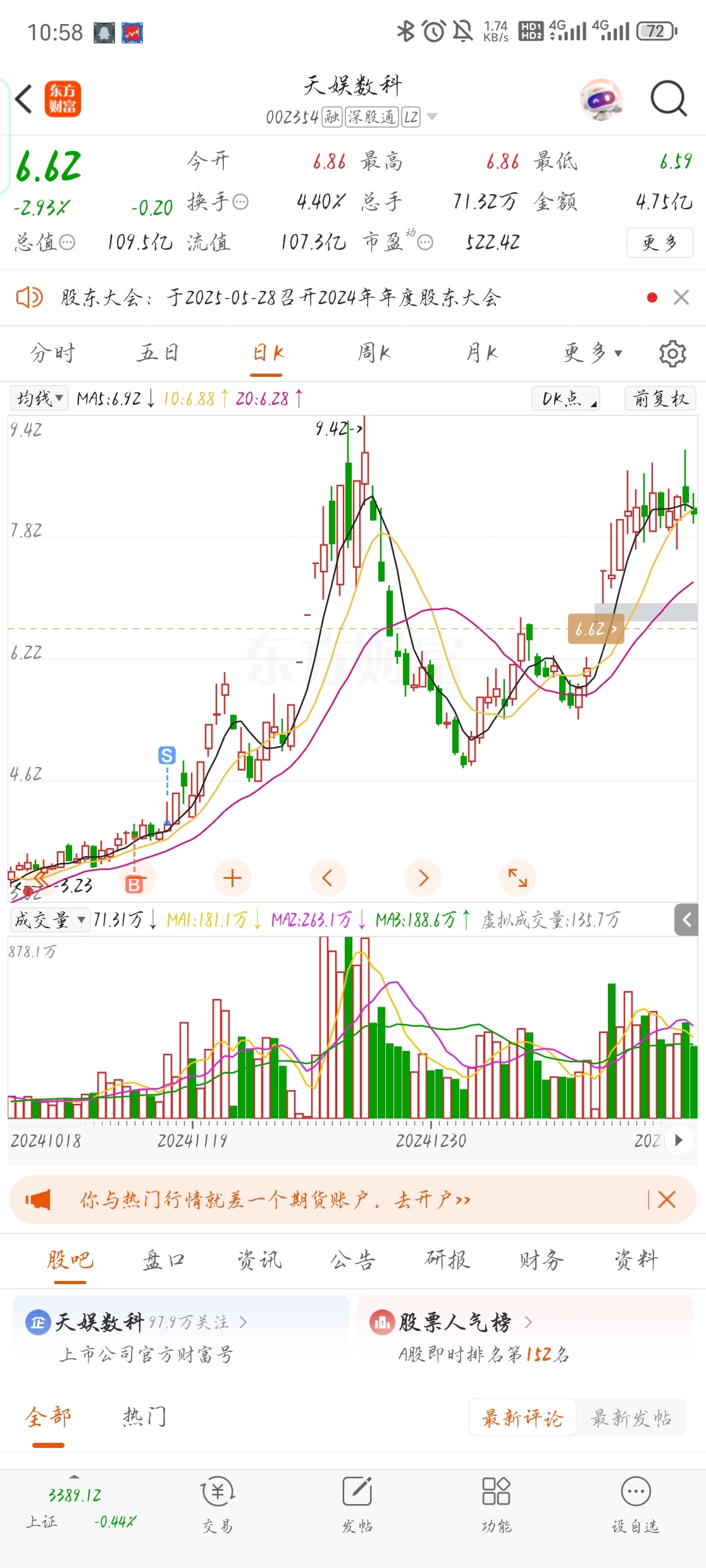The height and width of the screenshot is (1568, 706).
Task: Toggle the DK点 indicator
Action: point(566,398)
